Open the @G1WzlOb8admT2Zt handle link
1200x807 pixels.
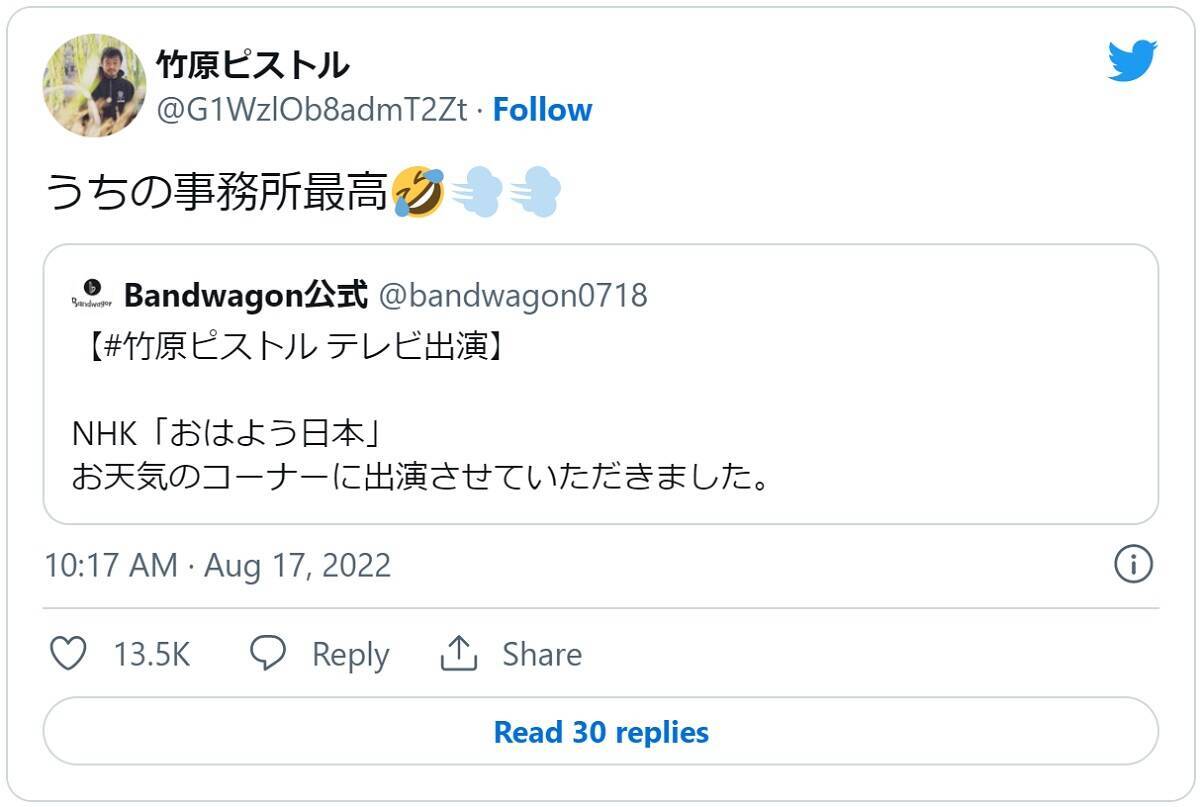312,110
